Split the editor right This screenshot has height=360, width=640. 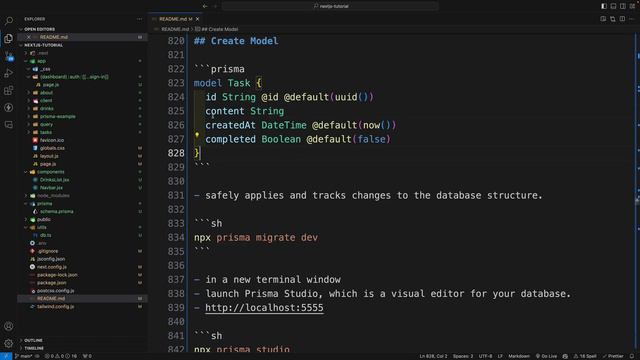622,19
